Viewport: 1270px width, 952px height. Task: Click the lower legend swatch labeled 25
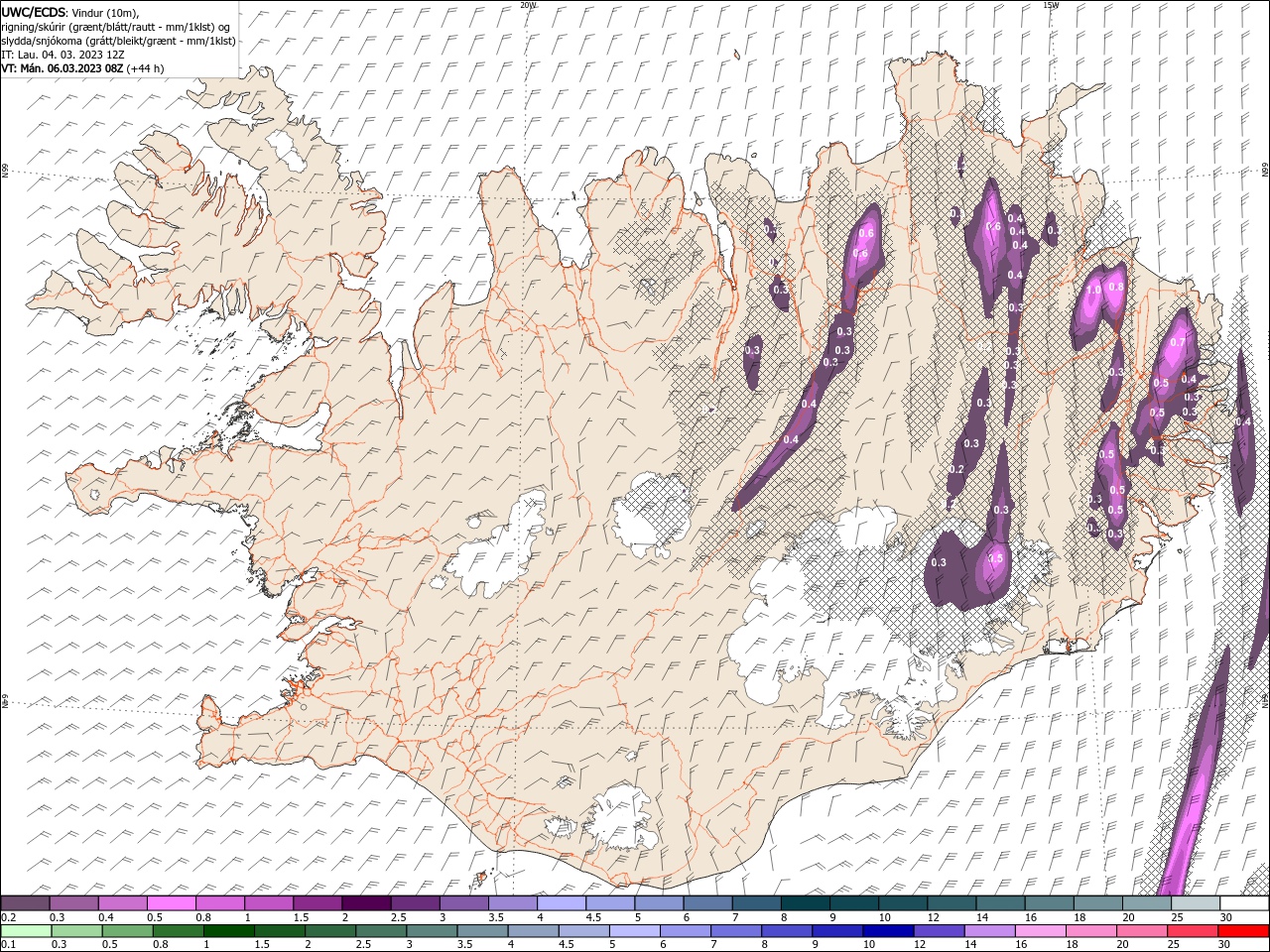click(1192, 931)
